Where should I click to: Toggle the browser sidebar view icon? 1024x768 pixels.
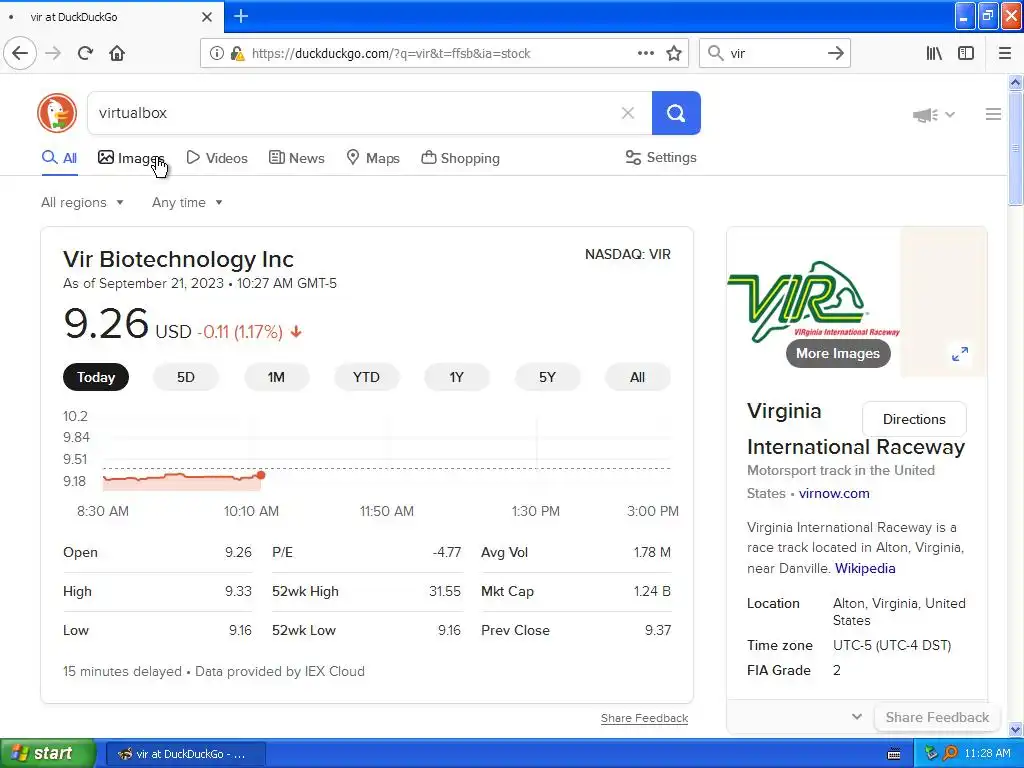[966, 54]
